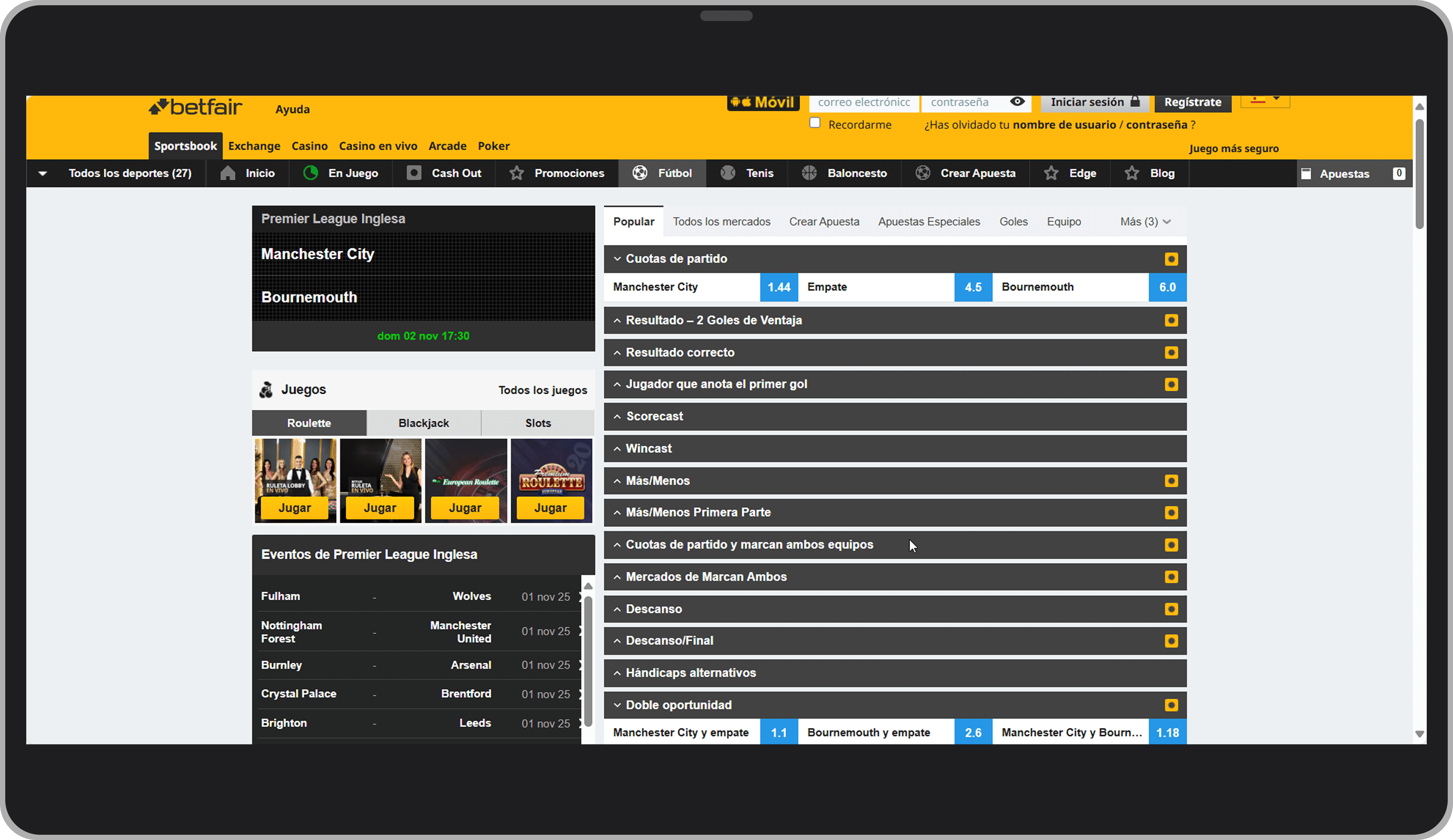Click the Blog star icon

click(x=1132, y=173)
